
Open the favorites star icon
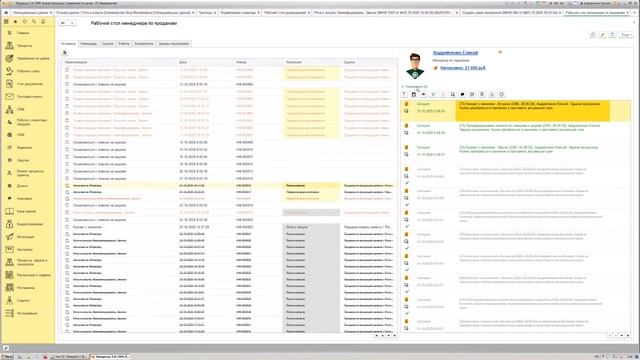click(x=16, y=21)
